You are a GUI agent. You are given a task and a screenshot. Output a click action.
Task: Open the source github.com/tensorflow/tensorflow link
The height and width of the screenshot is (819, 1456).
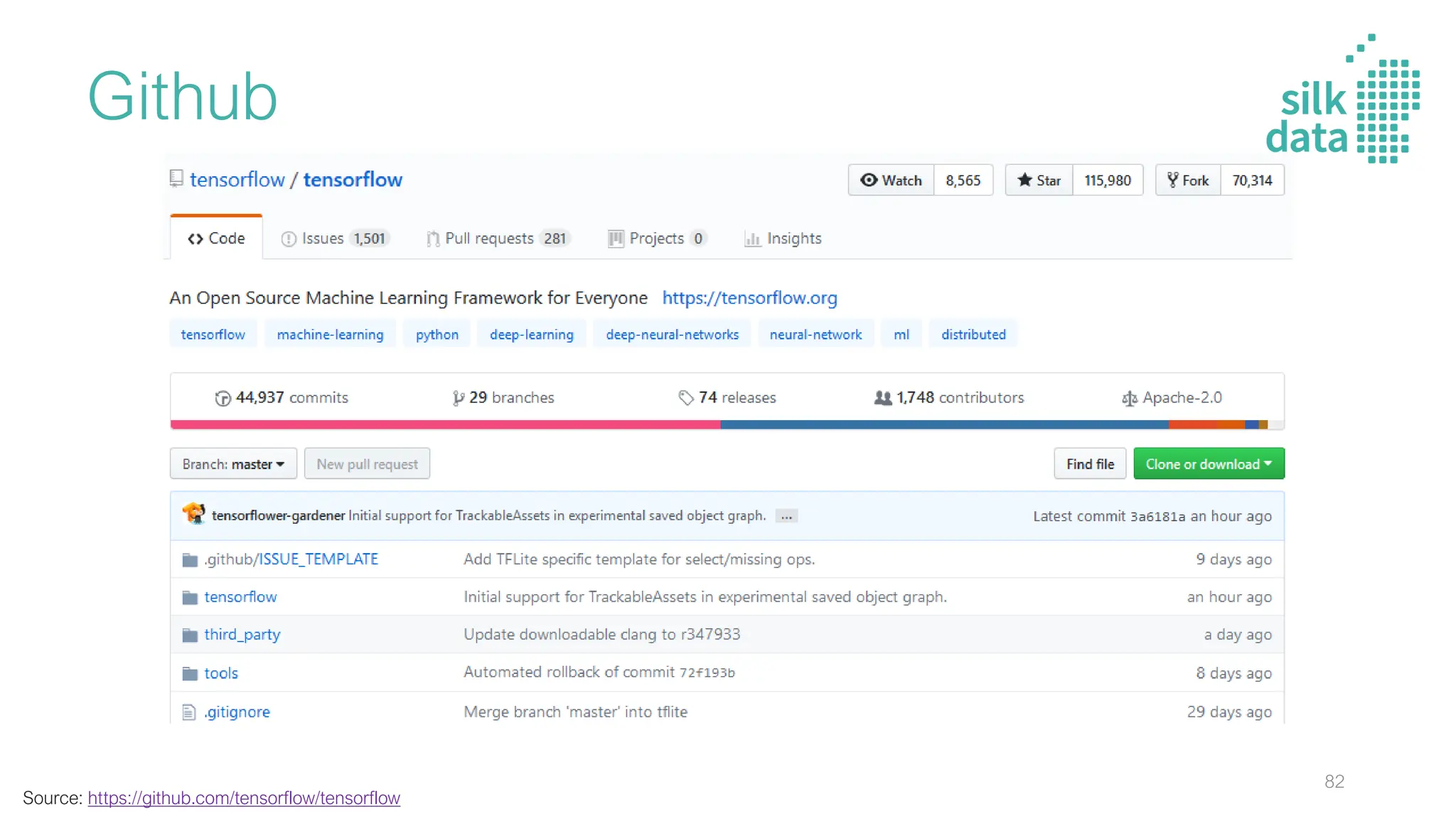point(244,798)
